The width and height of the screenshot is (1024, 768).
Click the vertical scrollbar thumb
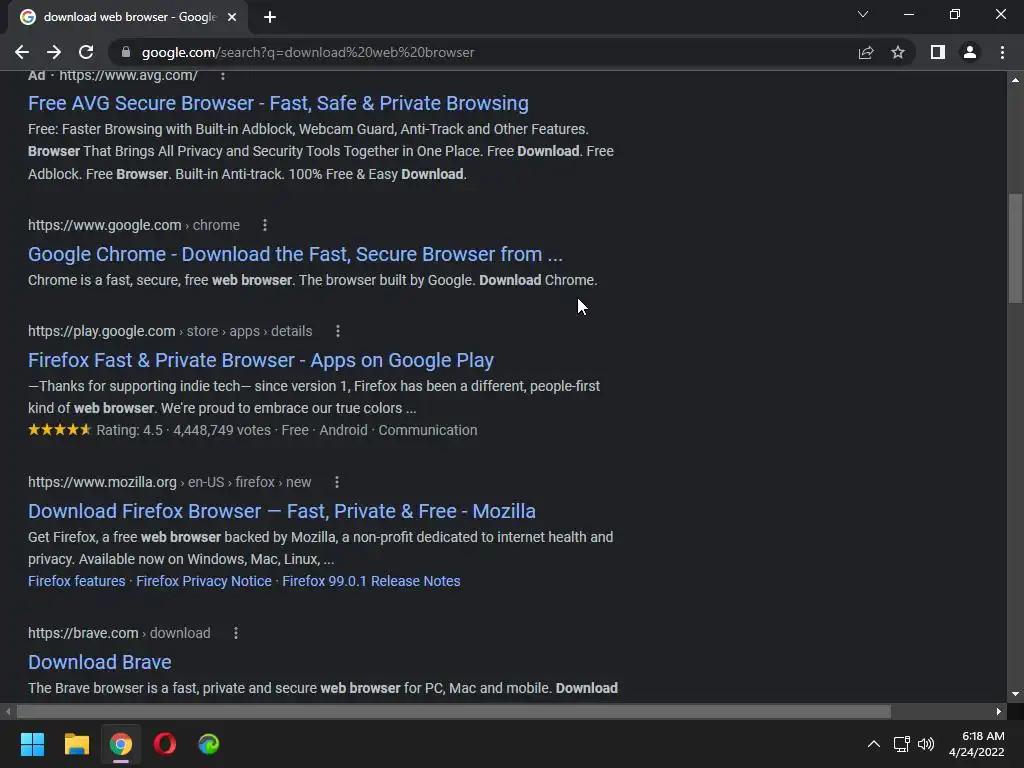tap(1015, 248)
